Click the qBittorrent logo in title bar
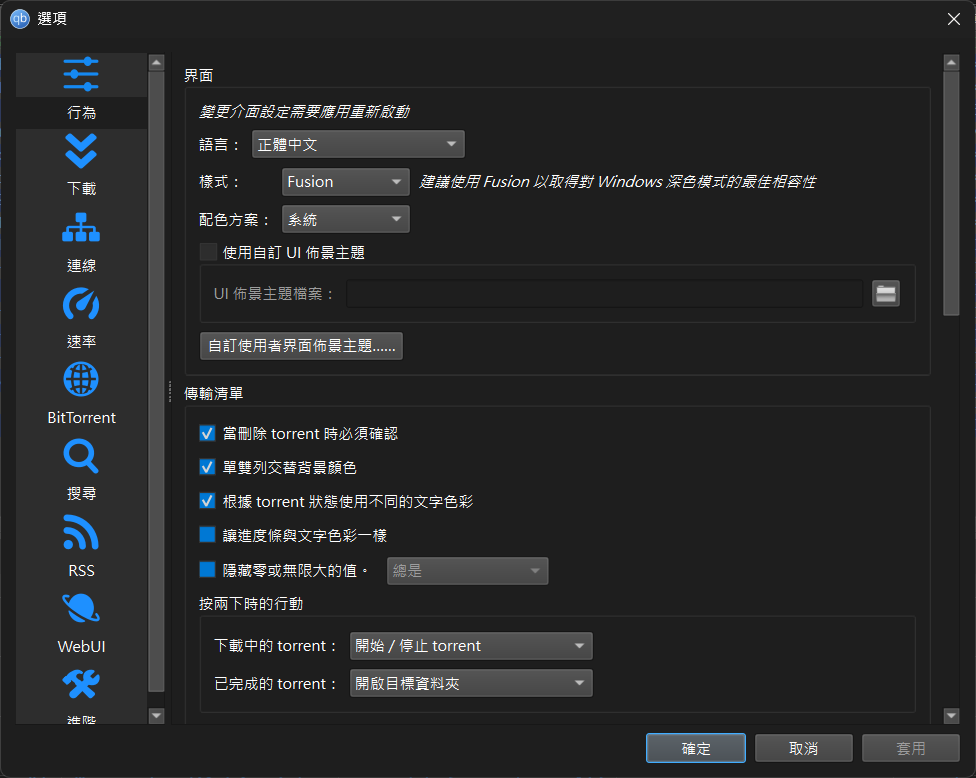The height and width of the screenshot is (778, 976). 19,19
